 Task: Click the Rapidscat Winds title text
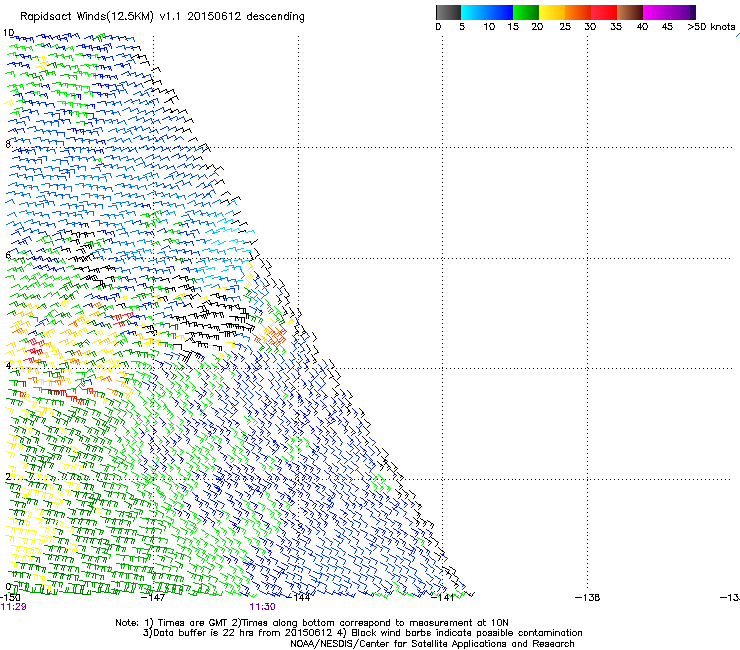162,17
